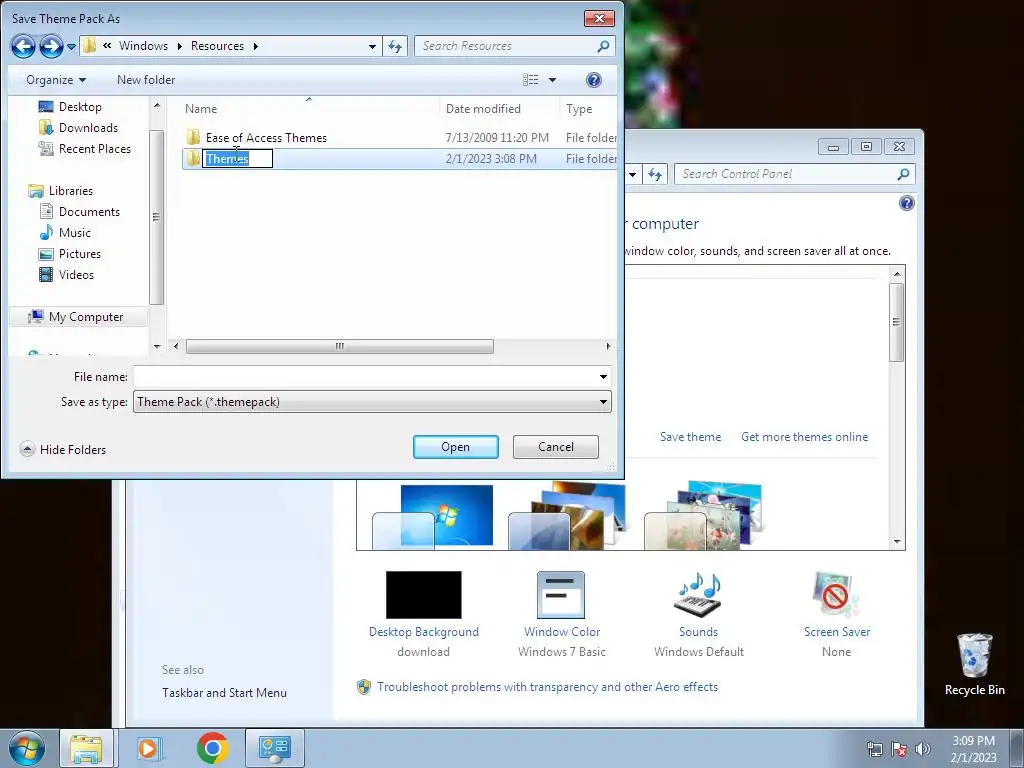Click the Forward arrow in Save dialog
The height and width of the screenshot is (768, 1024).
[x=51, y=46]
